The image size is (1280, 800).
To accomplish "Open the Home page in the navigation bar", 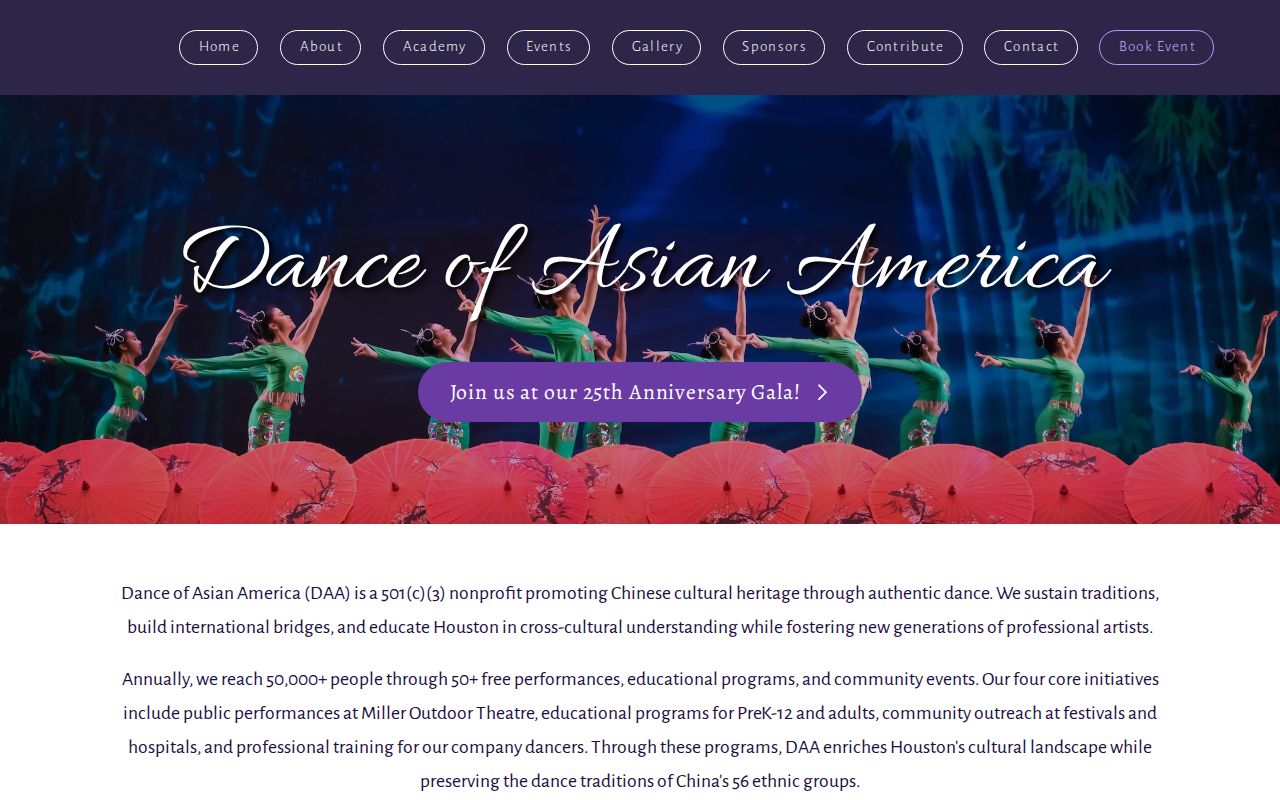I will pos(218,47).
